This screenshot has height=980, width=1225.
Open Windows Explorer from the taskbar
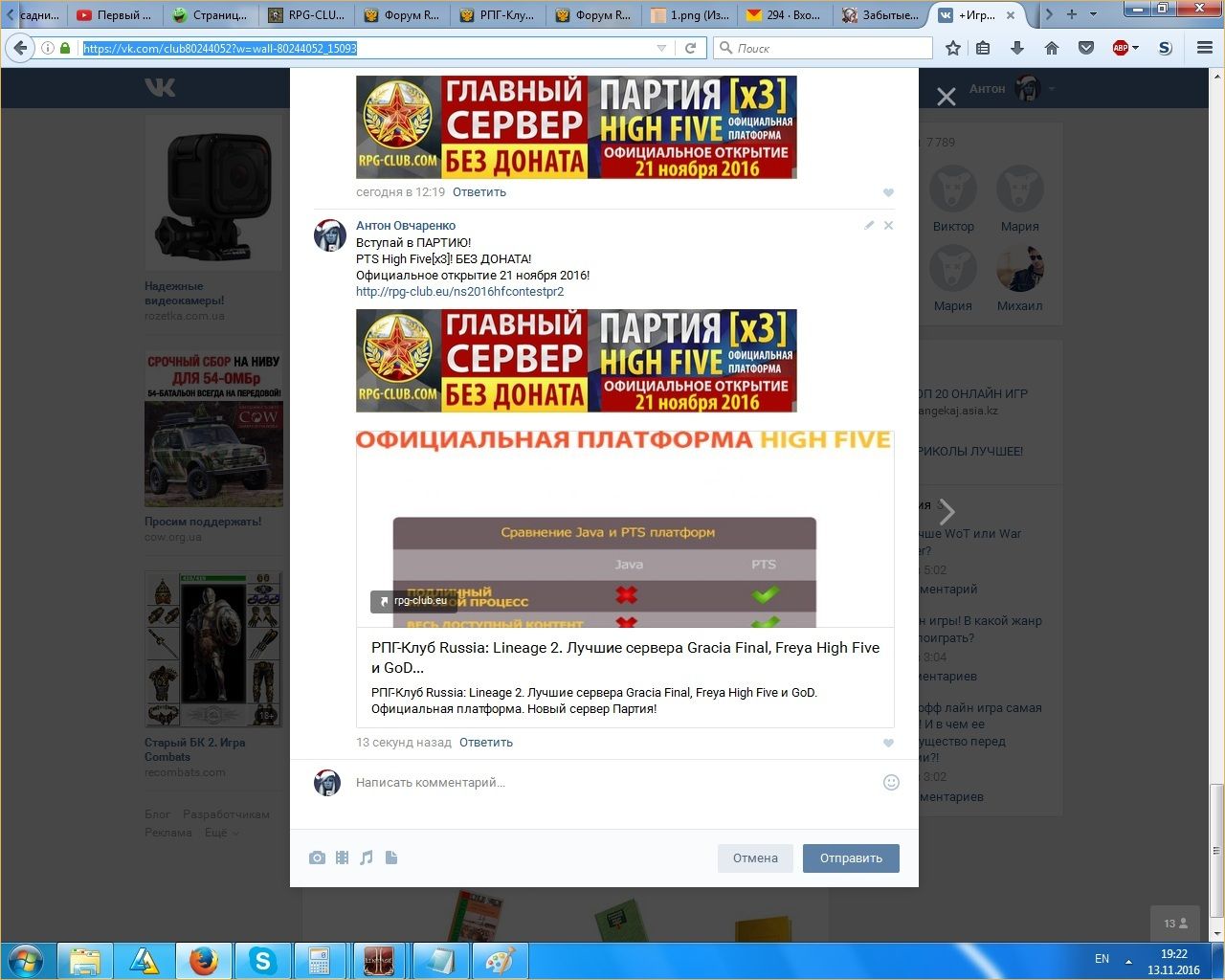tap(85, 960)
